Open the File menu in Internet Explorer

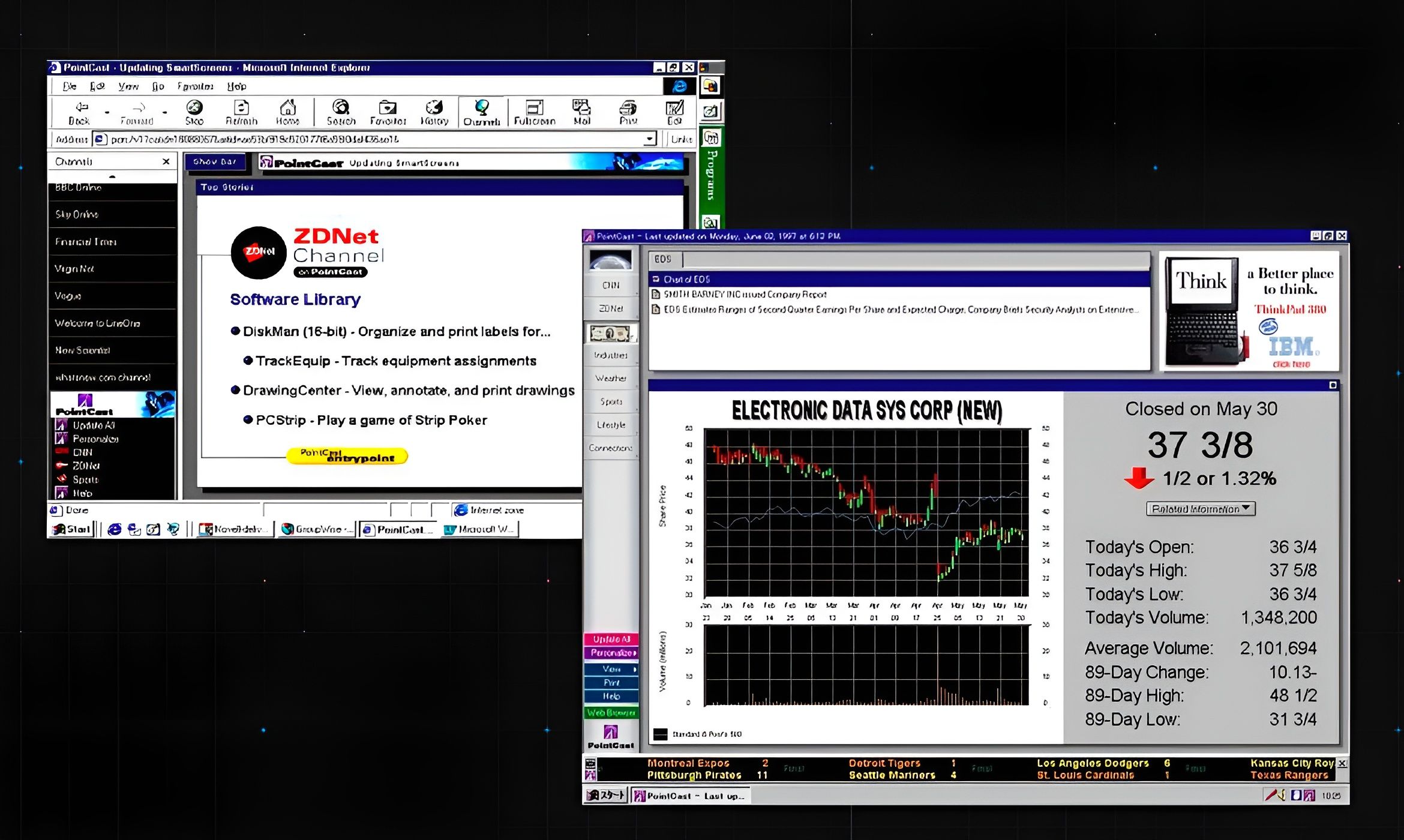[x=70, y=86]
